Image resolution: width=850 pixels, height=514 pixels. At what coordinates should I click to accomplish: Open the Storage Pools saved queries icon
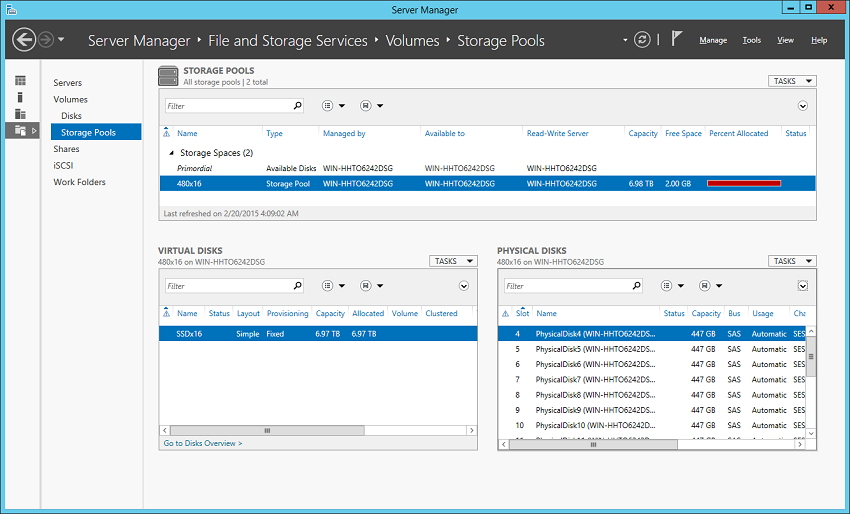tap(366, 106)
